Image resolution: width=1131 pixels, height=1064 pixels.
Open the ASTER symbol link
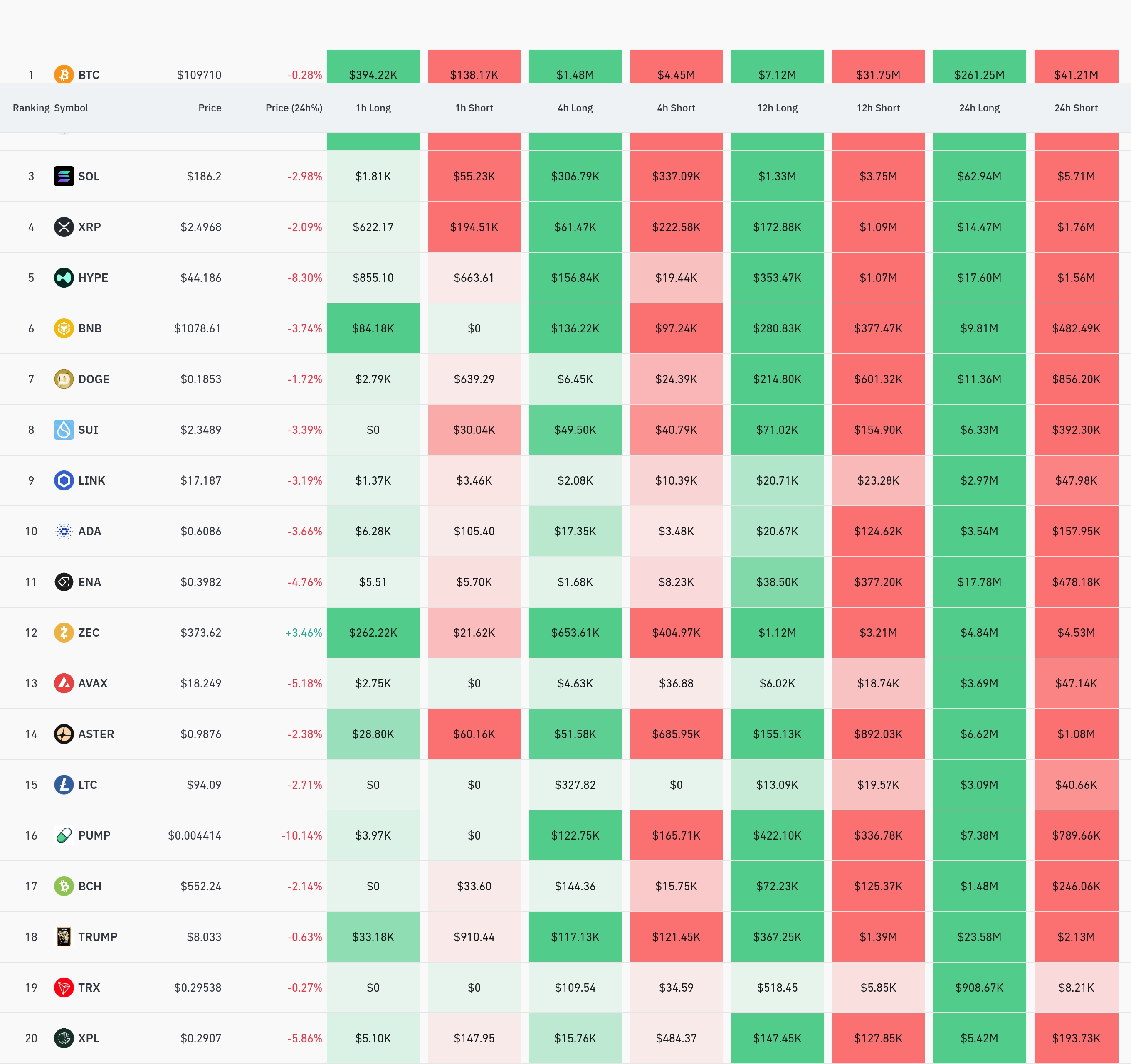(x=96, y=734)
